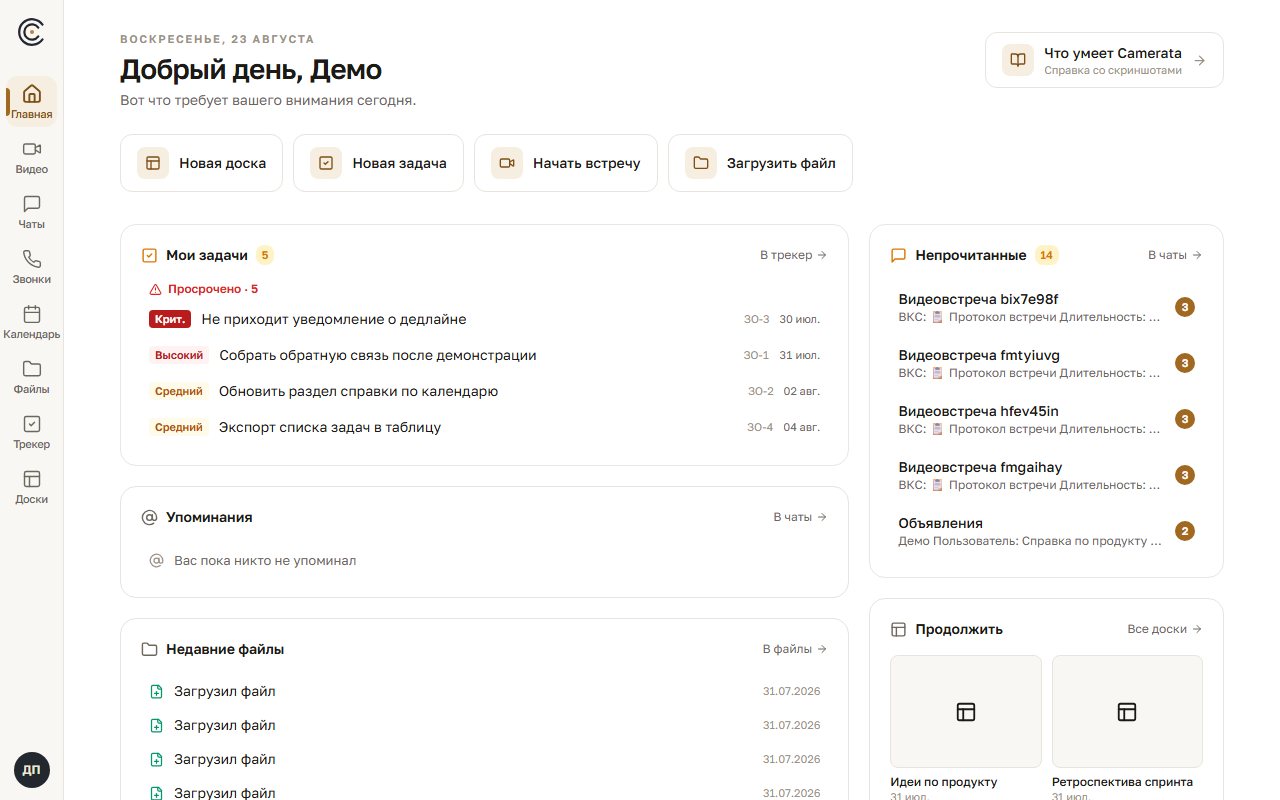The height and width of the screenshot is (800, 1280).
Task: Open the Объявления chat
Action: (1046, 531)
